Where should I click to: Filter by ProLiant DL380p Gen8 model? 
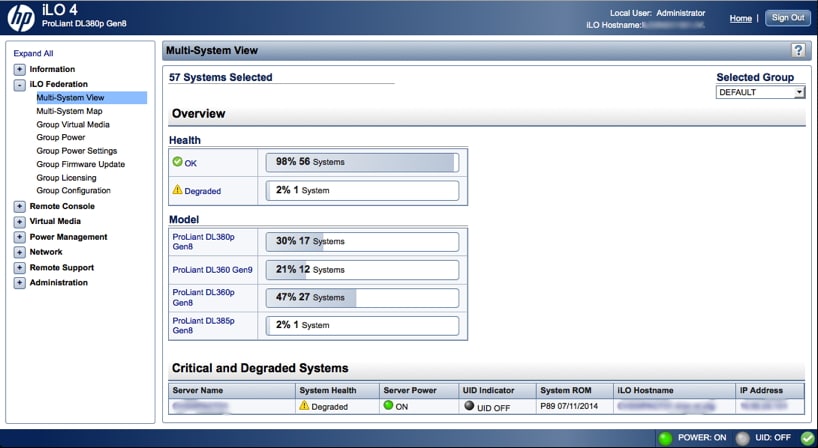pos(203,241)
